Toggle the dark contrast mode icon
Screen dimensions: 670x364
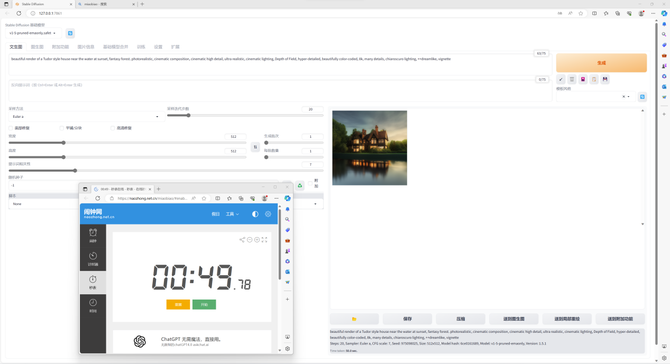click(x=255, y=214)
